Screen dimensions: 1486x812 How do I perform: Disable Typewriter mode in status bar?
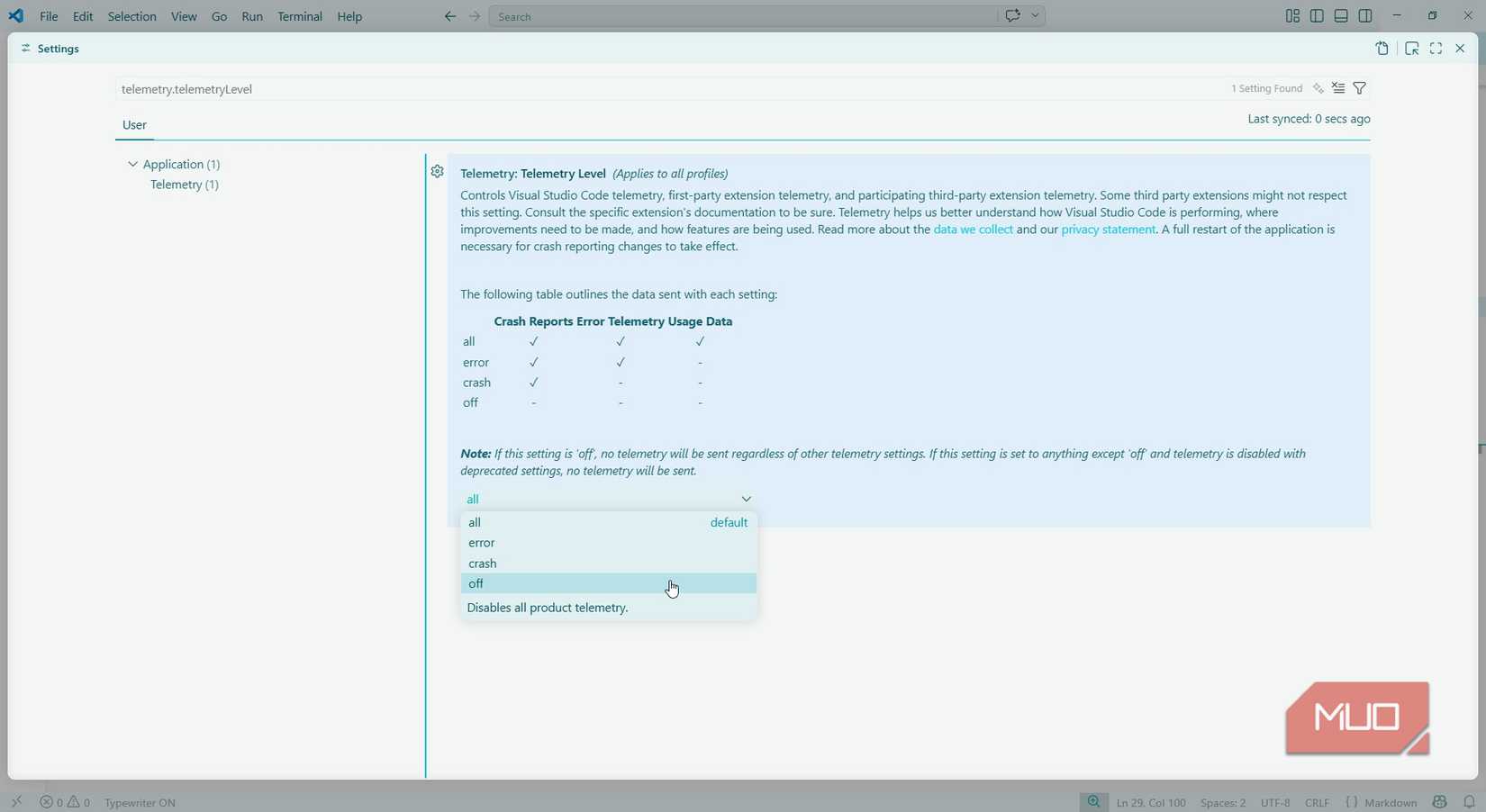(x=140, y=802)
